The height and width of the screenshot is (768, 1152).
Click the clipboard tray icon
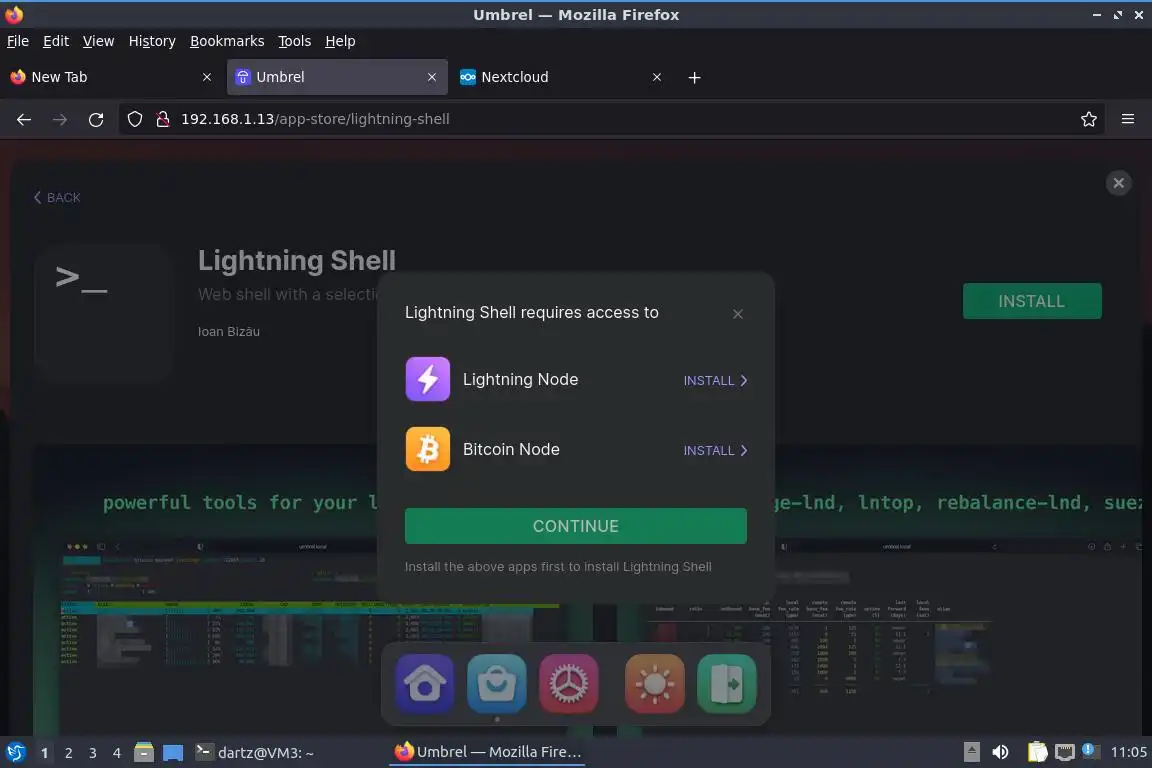click(1037, 752)
